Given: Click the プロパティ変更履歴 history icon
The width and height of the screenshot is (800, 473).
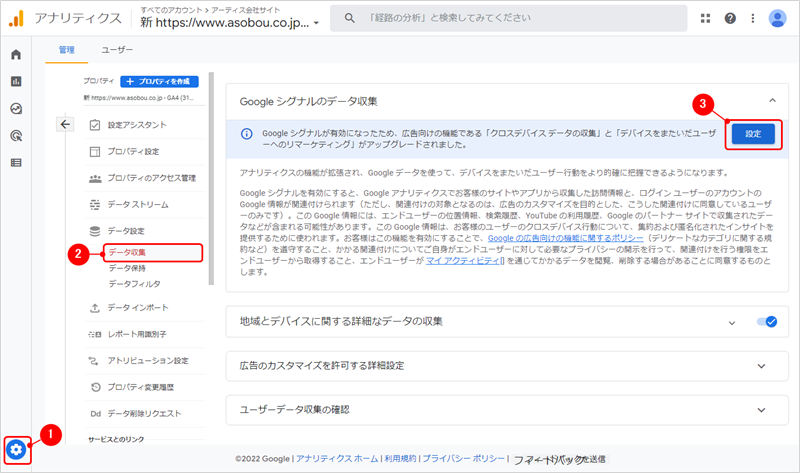Looking at the screenshot, I should tap(95, 387).
